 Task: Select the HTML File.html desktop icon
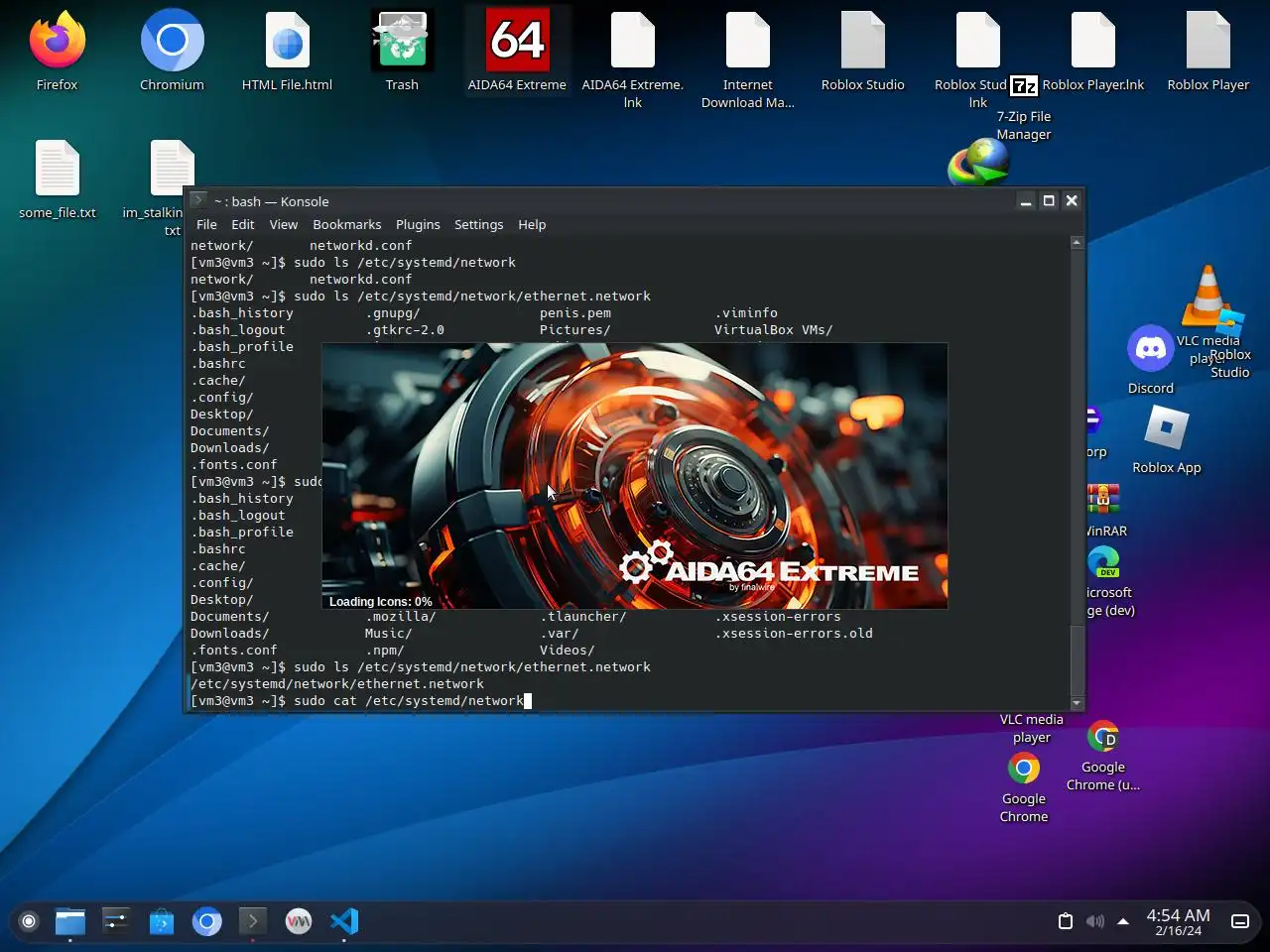287,40
